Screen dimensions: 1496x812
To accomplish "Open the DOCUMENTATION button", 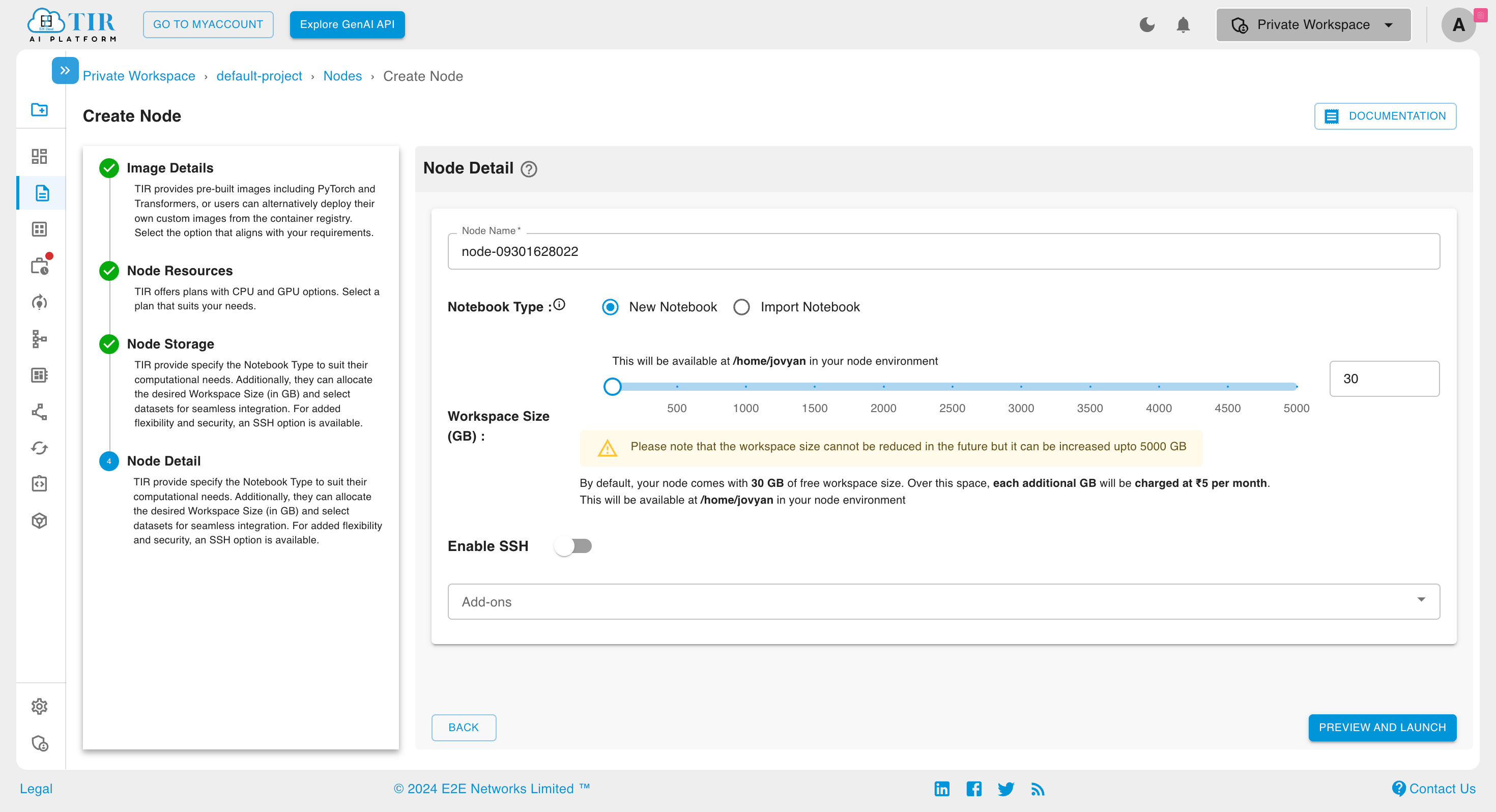I will [1385, 115].
